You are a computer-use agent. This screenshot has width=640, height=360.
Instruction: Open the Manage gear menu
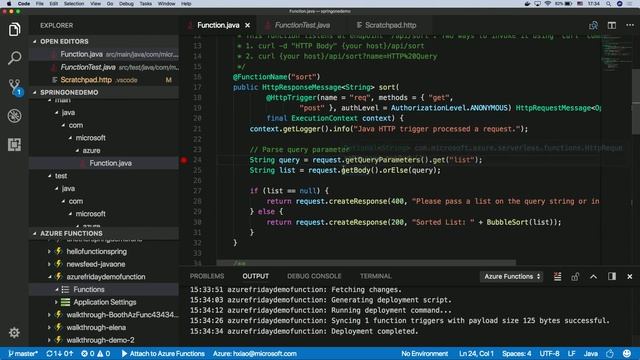click(x=14, y=333)
